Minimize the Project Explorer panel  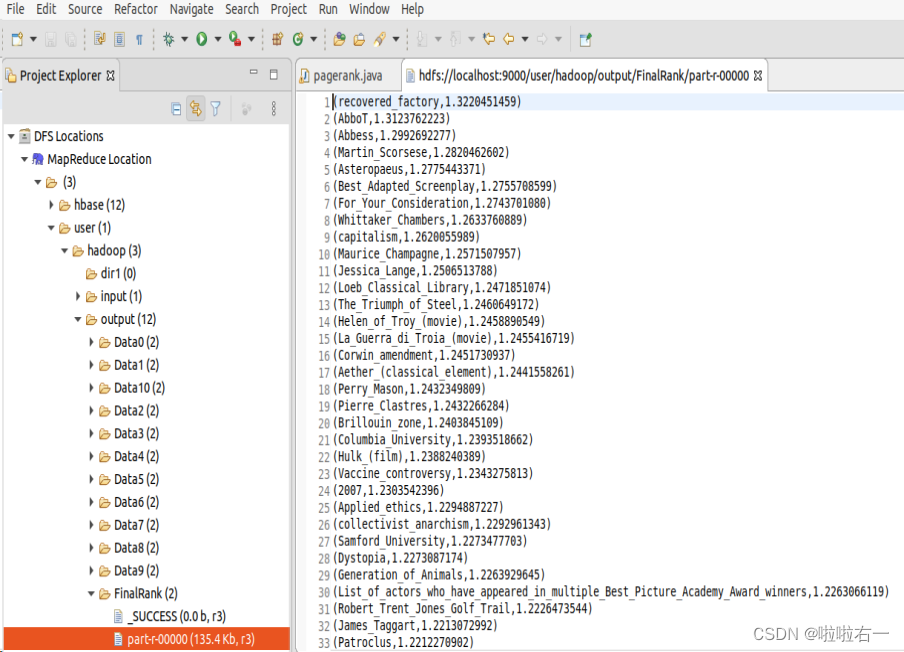click(253, 73)
